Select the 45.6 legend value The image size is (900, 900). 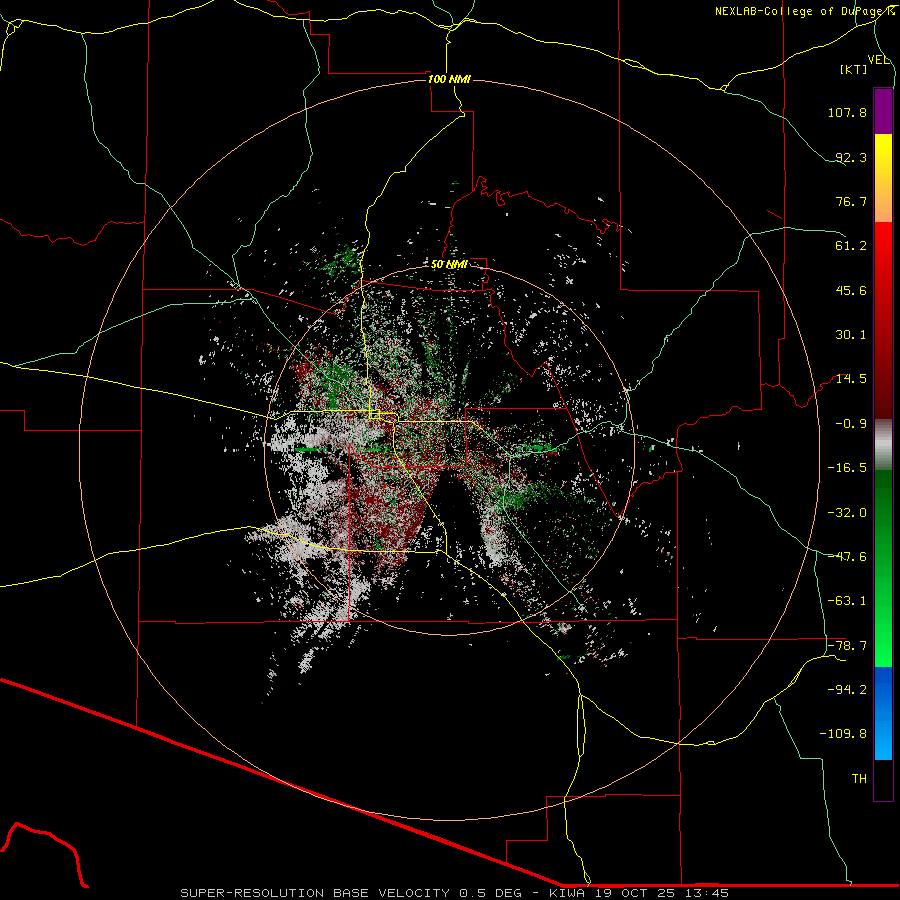[851, 290]
